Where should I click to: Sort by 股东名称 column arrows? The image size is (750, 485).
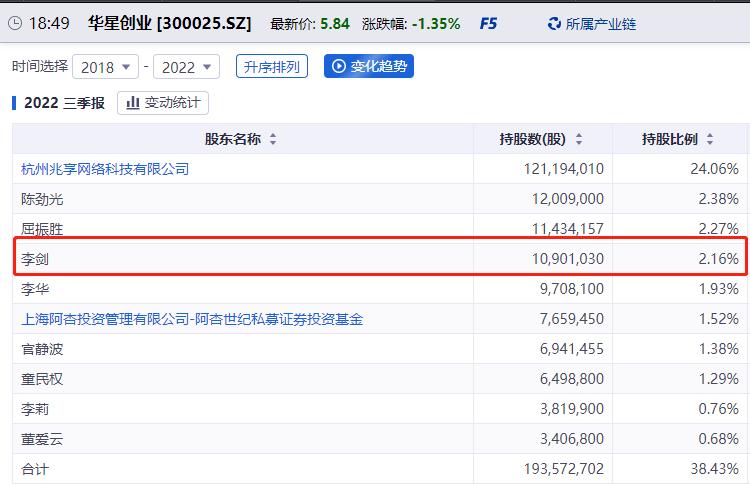tap(273, 139)
